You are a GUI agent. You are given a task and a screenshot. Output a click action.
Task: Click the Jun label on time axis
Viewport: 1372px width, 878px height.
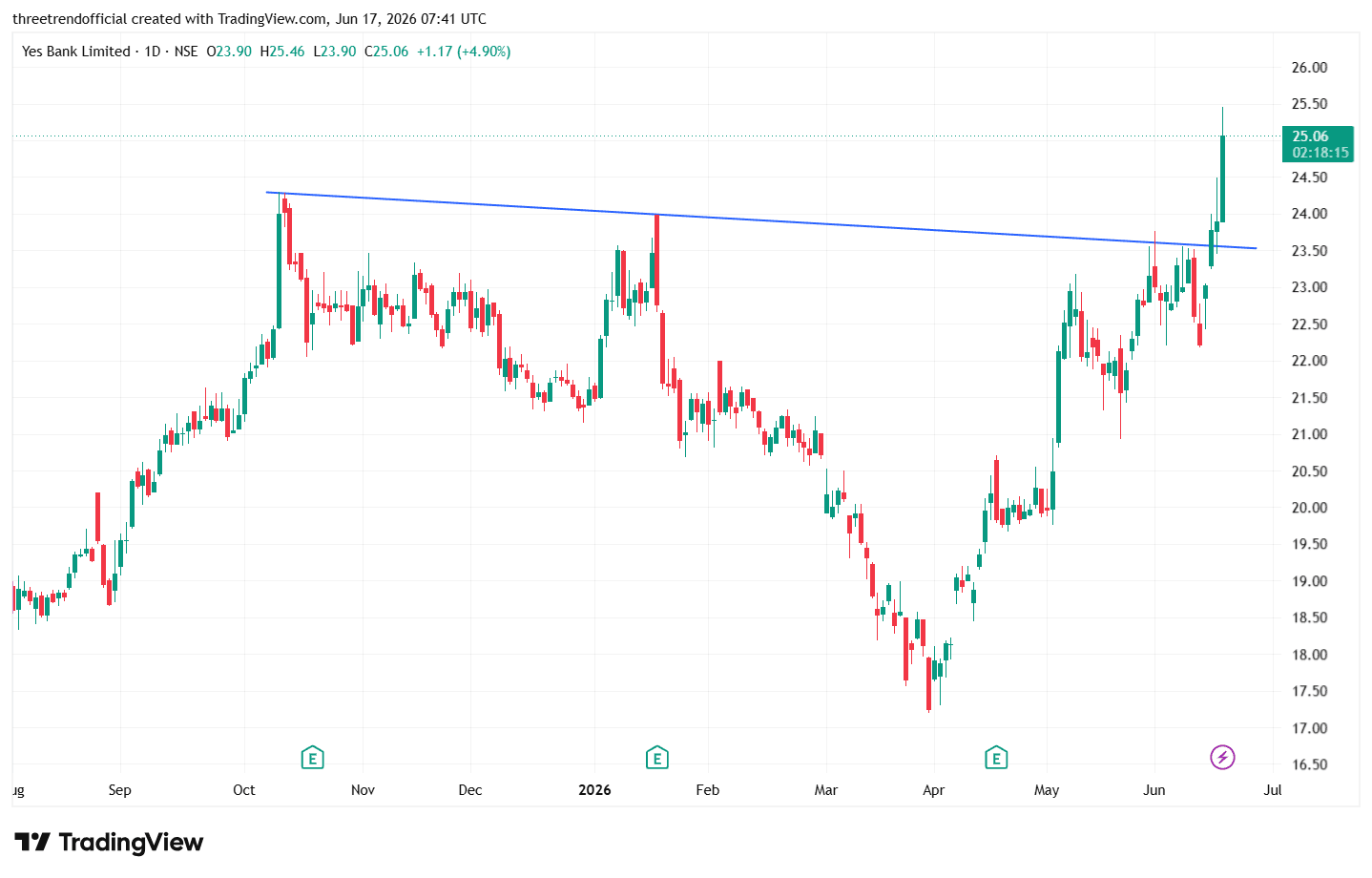pyautogui.click(x=1154, y=790)
